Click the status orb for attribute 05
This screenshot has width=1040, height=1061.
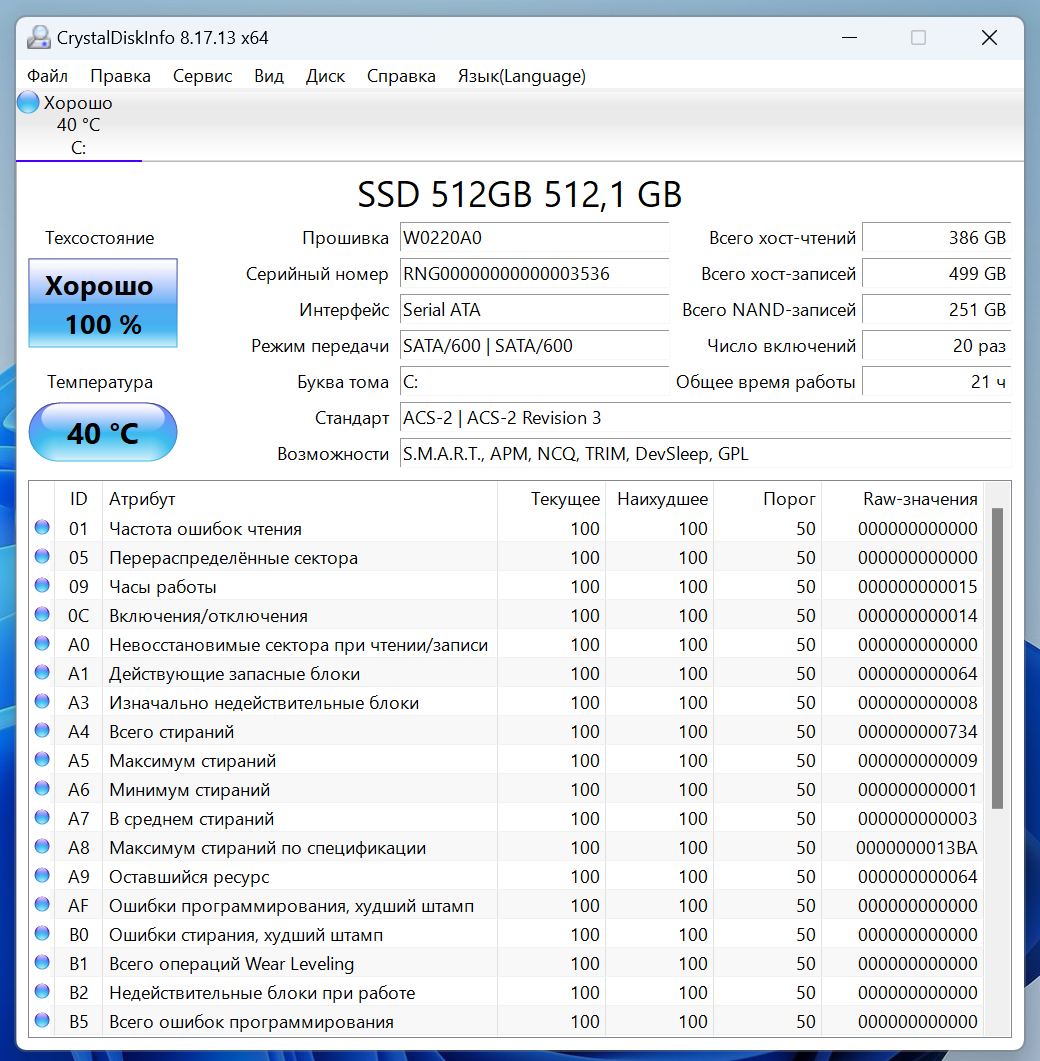42,556
